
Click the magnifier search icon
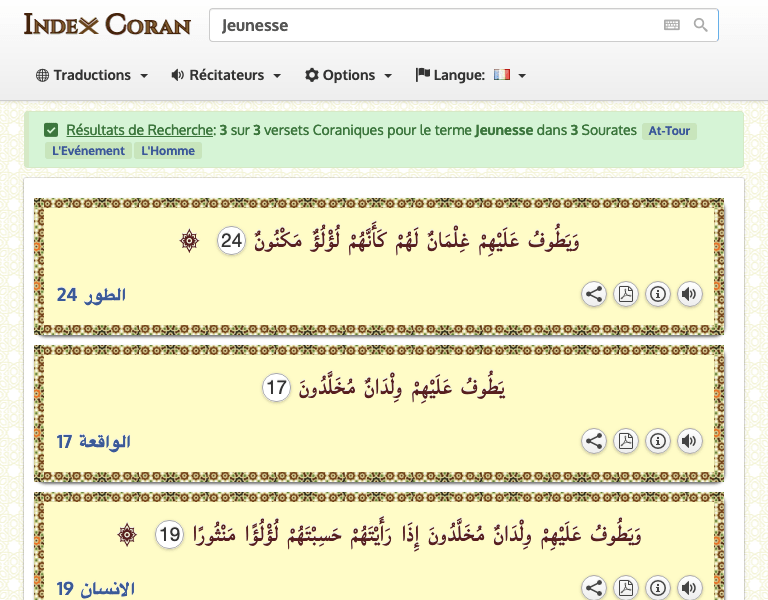(701, 25)
